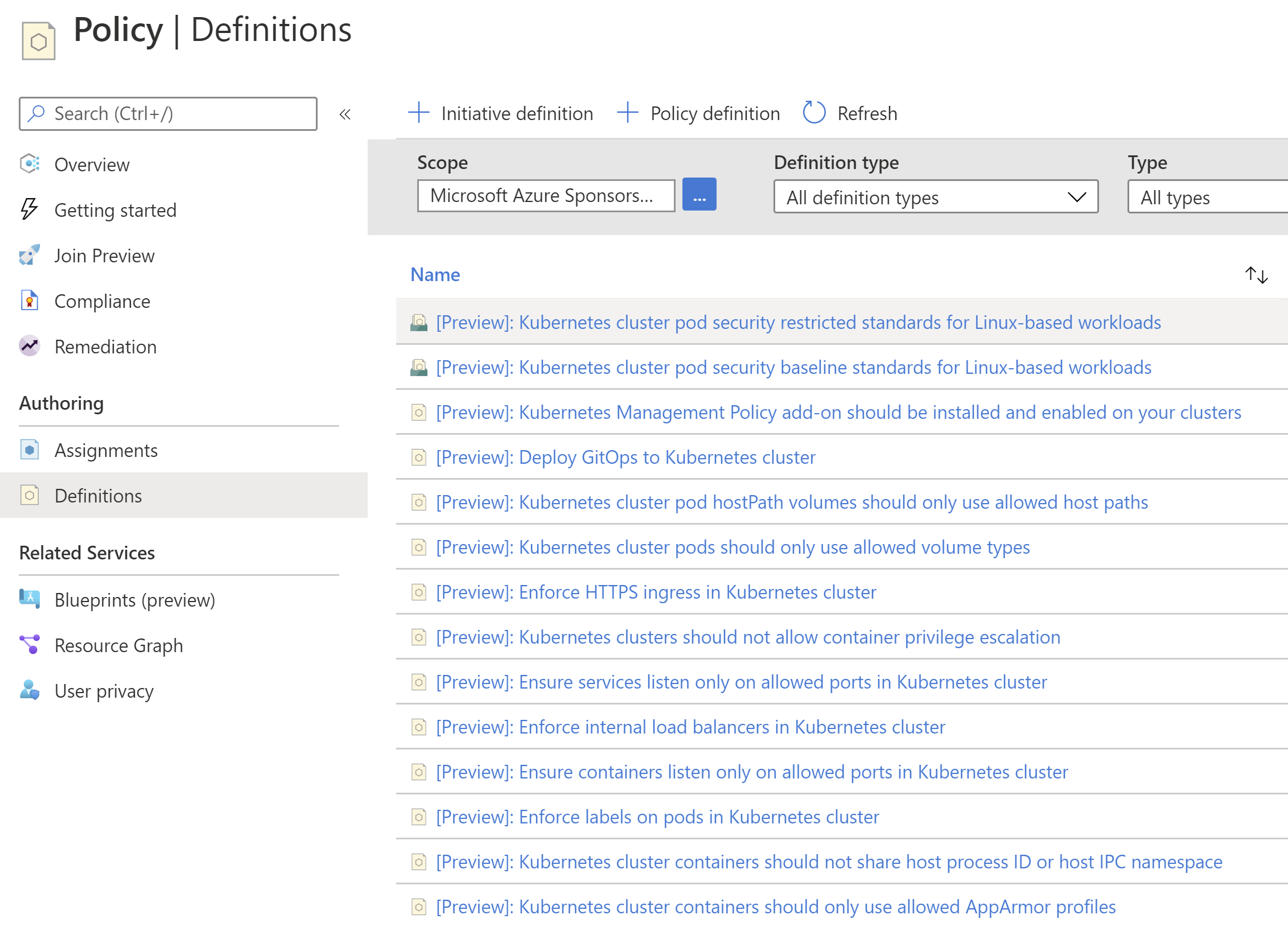Select Join Preview in the sidebar
The height and width of the screenshot is (927, 1288).
click(105, 256)
